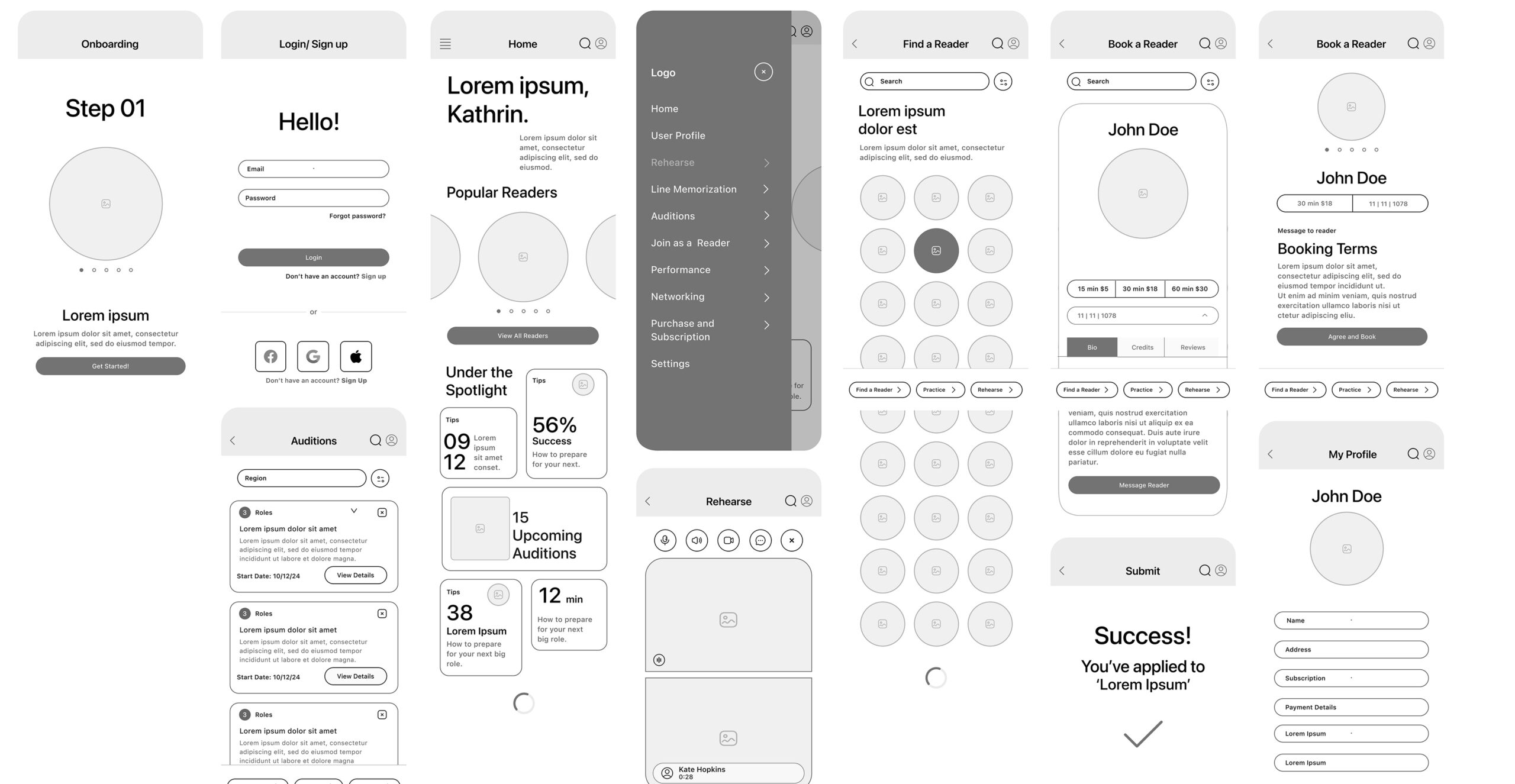
Task: Open the Bio tab on reader profile
Action: pos(1091,347)
